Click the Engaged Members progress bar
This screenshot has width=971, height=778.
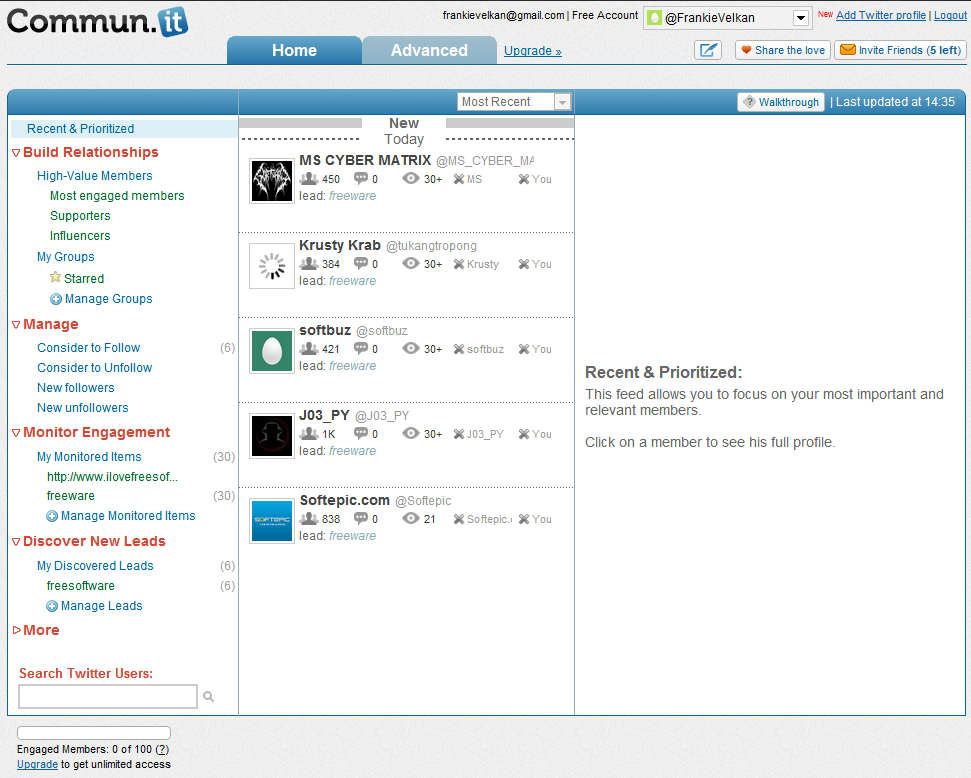[x=94, y=733]
